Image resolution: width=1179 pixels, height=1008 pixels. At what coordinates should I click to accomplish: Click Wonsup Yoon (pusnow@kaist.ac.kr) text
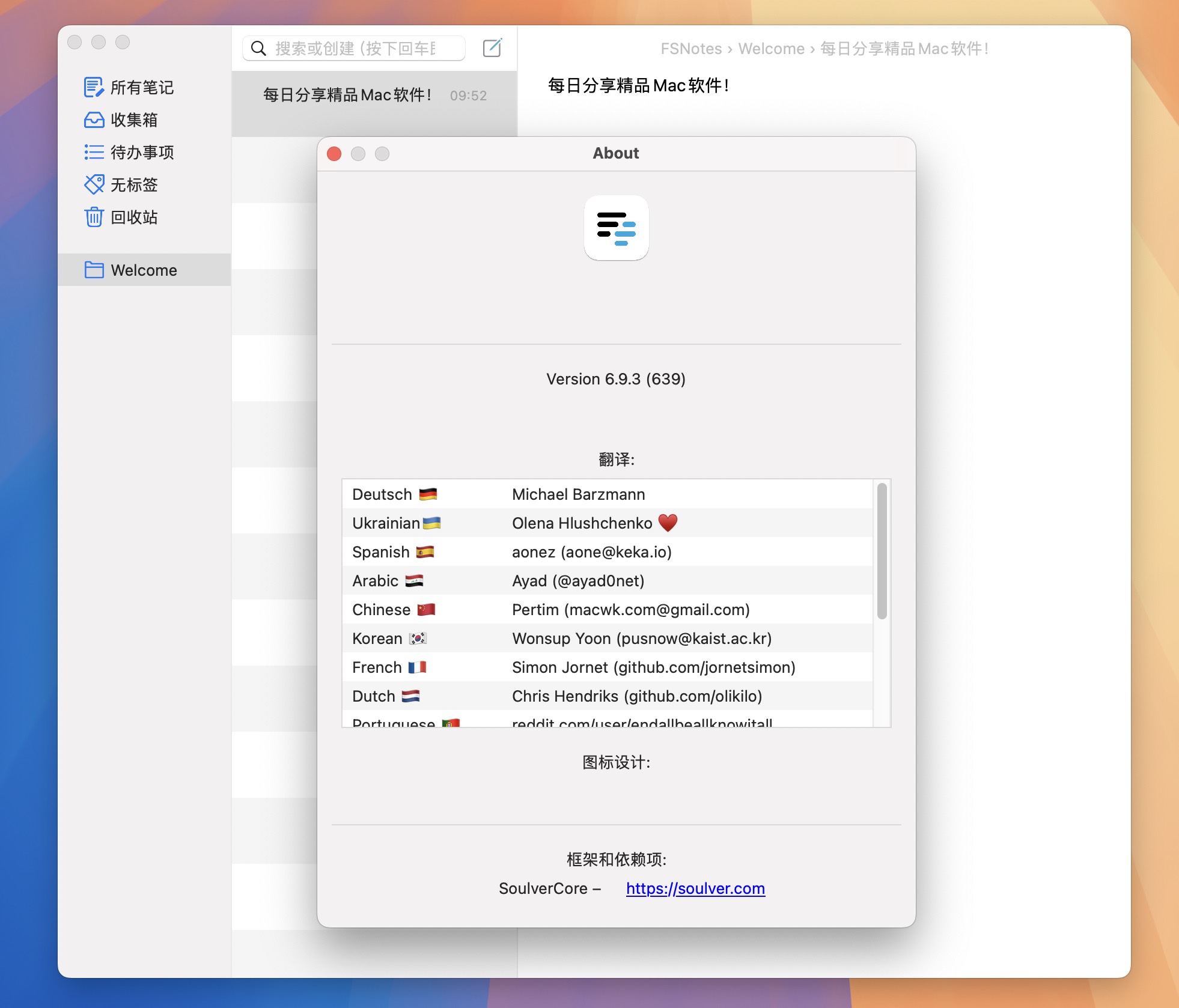(x=642, y=639)
